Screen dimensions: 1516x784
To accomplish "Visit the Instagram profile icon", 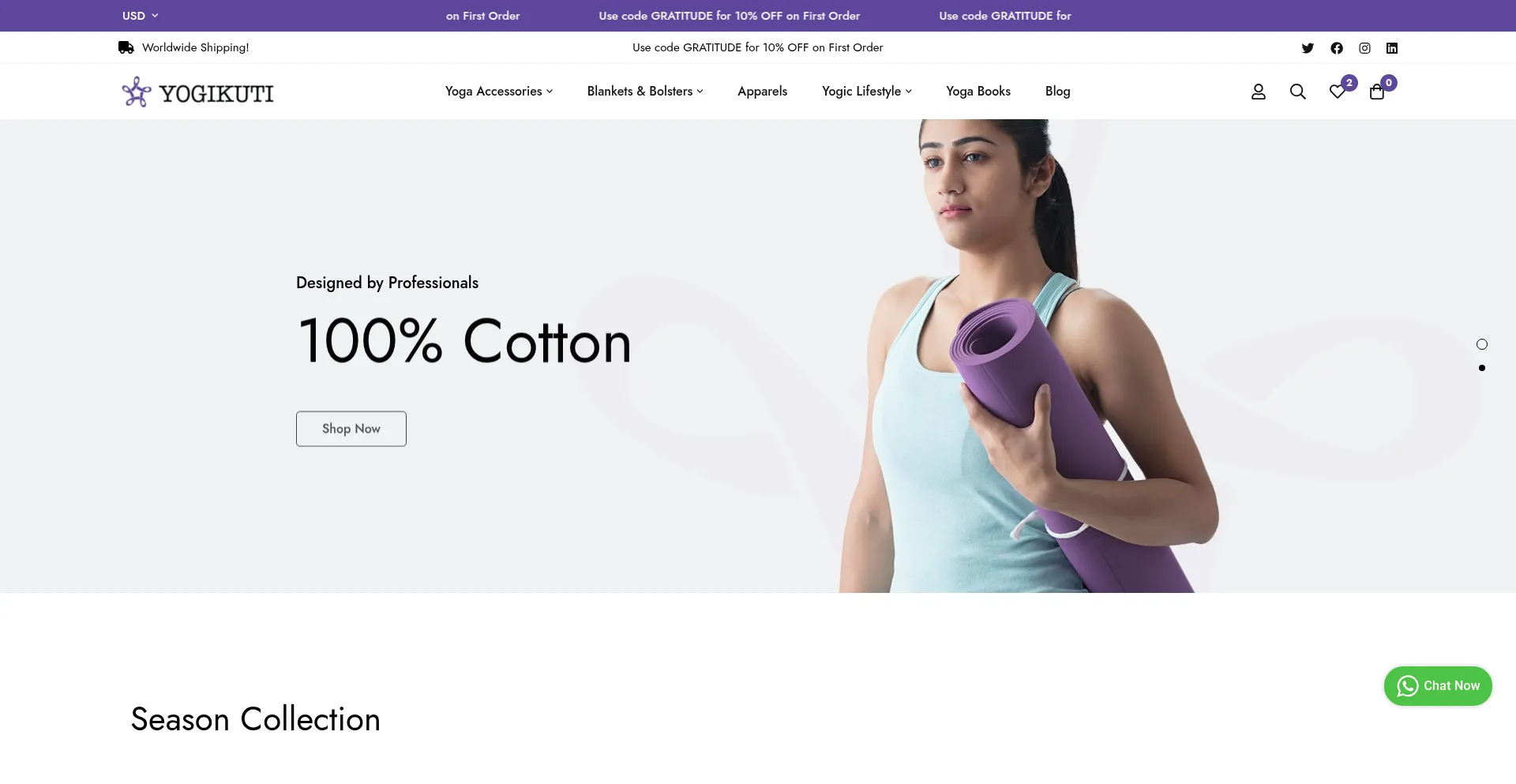I will point(1364,48).
